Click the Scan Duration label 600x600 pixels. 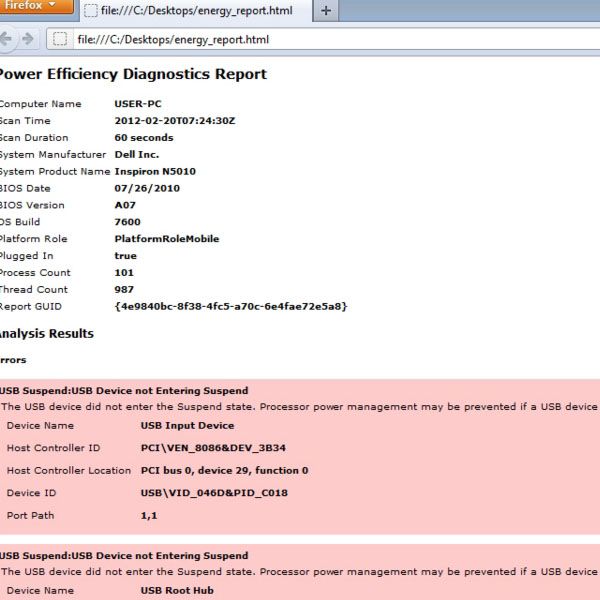click(34, 137)
